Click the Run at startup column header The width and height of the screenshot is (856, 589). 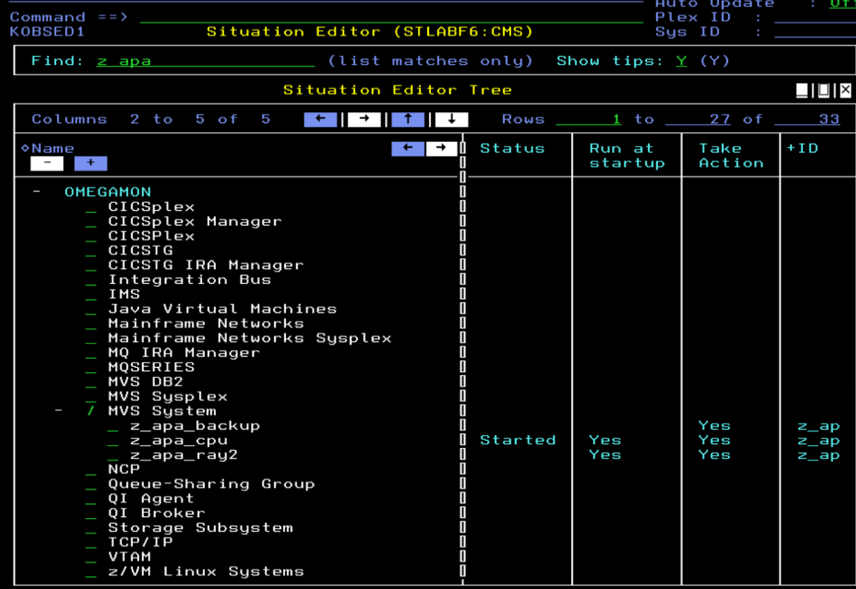click(x=627, y=156)
